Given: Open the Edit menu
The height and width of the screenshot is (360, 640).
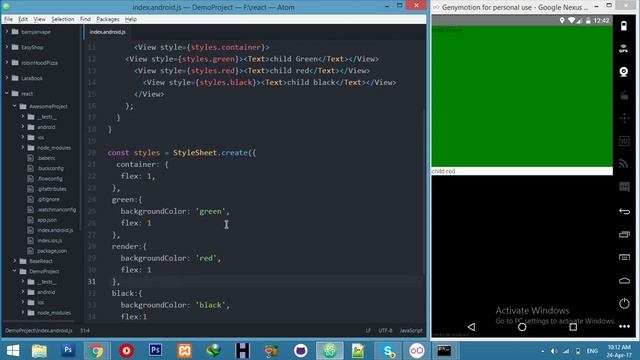Looking at the screenshot, I should click(23, 19).
